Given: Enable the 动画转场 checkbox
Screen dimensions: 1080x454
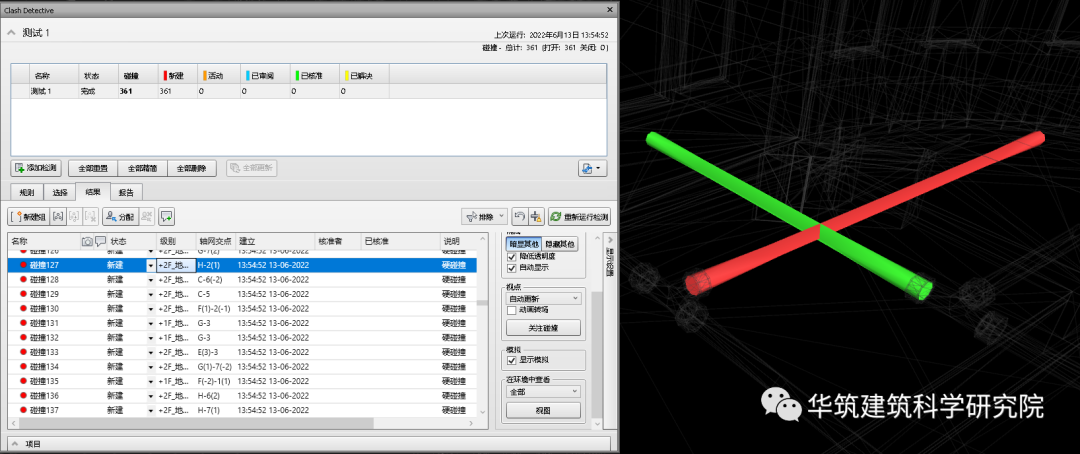Looking at the screenshot, I should pos(511,311).
